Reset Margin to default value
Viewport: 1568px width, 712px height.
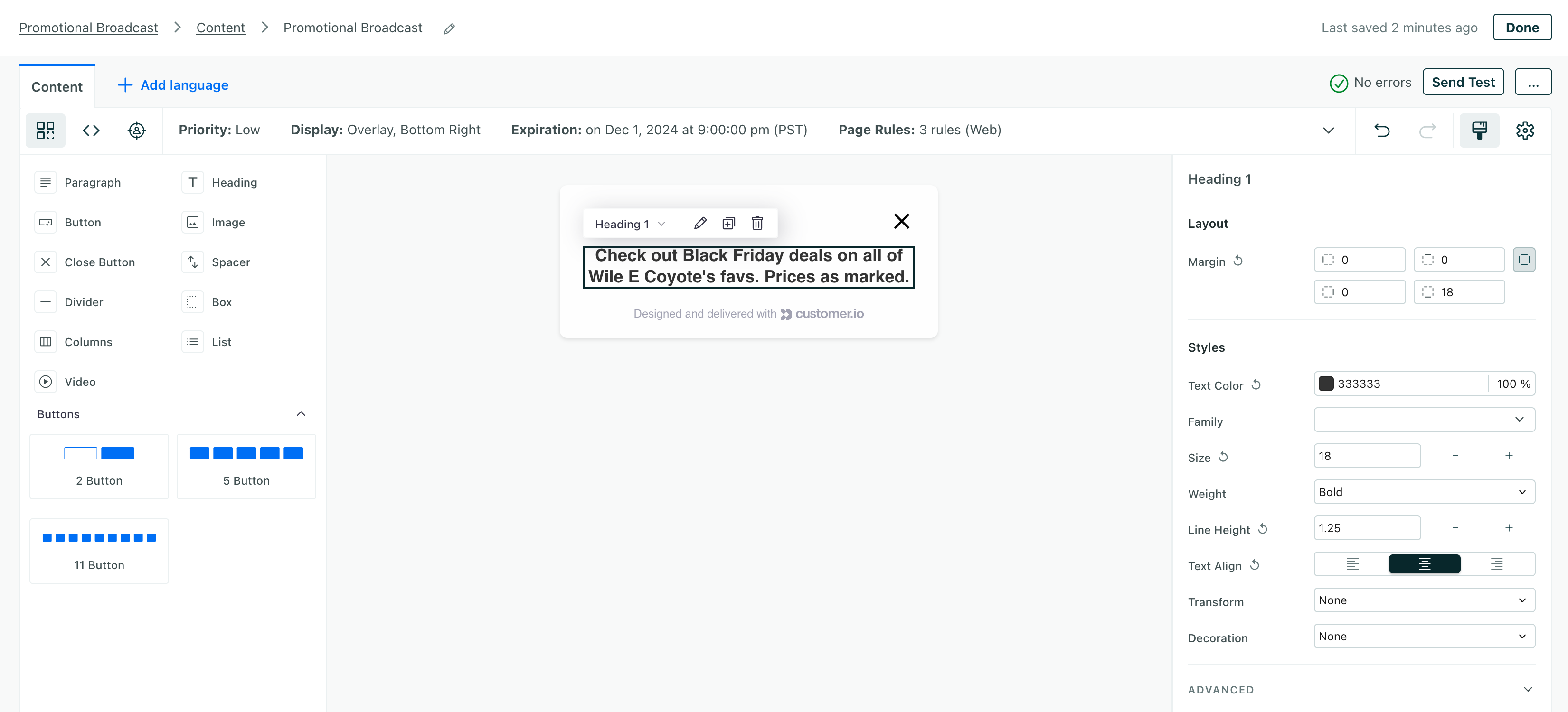1238,261
